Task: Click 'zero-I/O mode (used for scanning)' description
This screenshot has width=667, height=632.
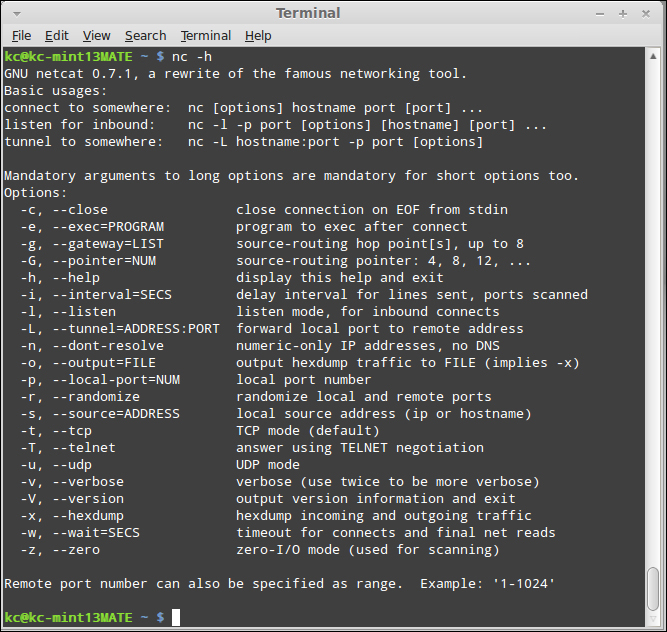Action: (368, 550)
